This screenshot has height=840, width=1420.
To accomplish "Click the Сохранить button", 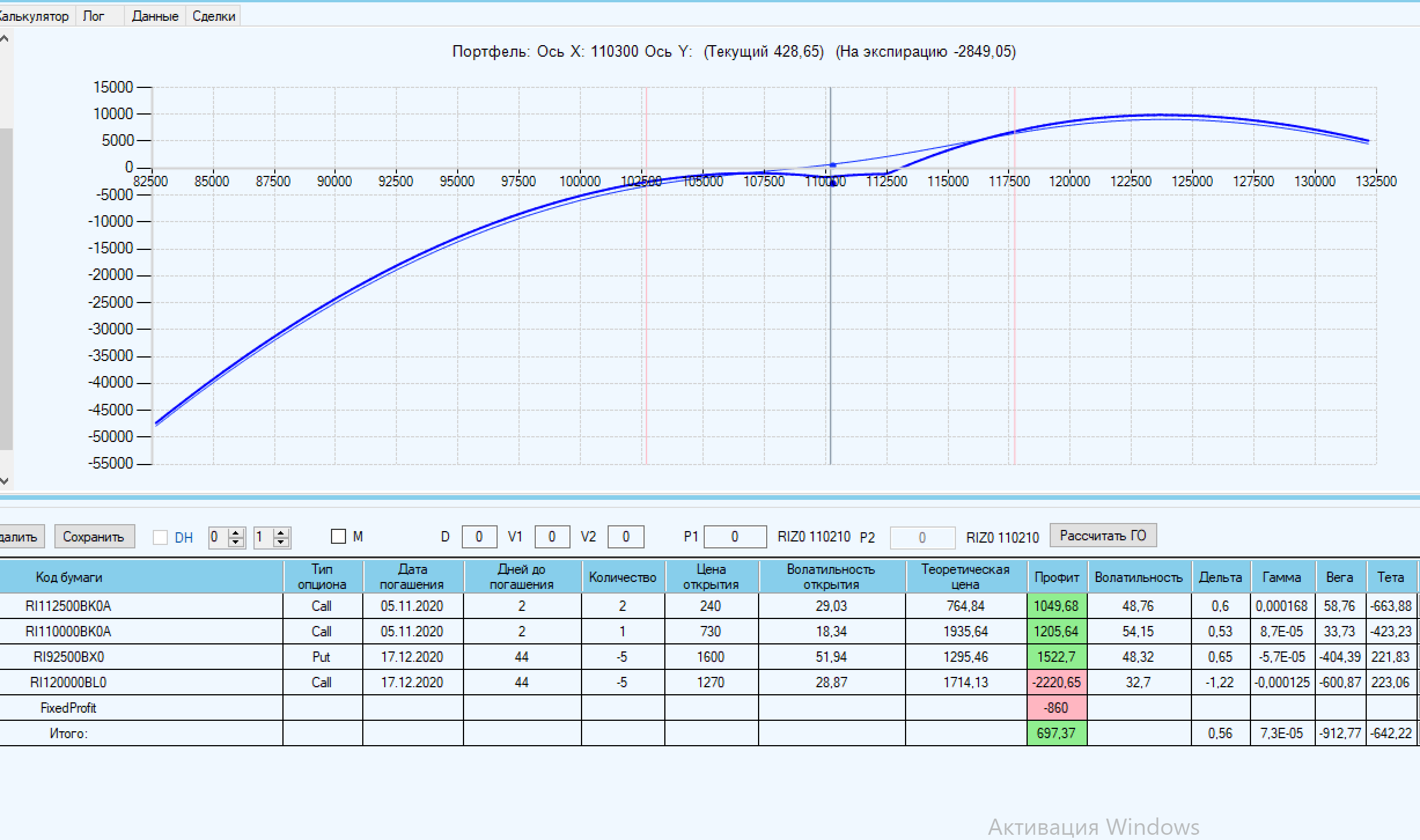I will [x=94, y=537].
